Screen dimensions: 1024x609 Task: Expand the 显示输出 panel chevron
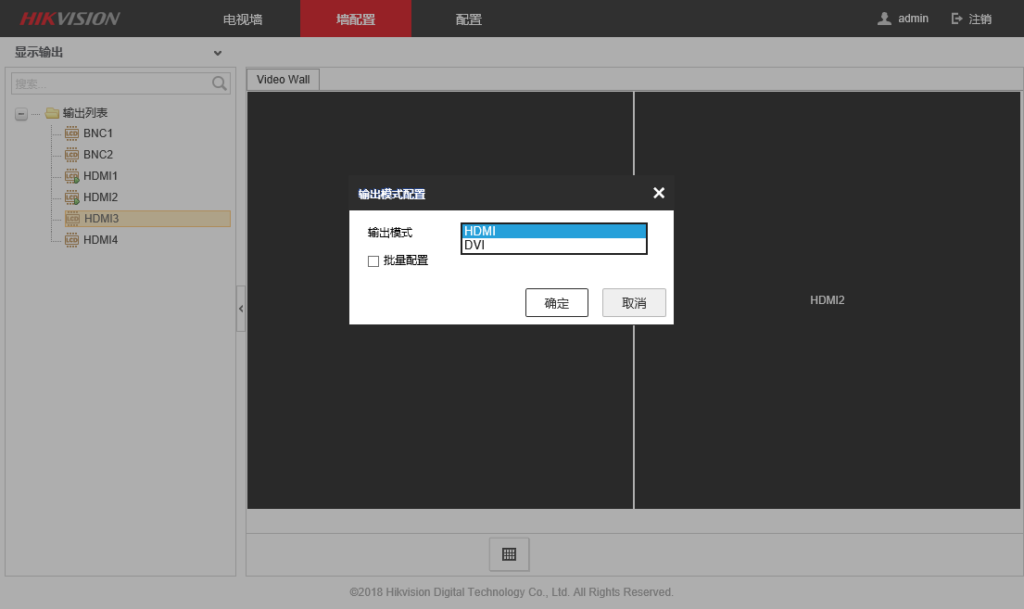click(218, 52)
